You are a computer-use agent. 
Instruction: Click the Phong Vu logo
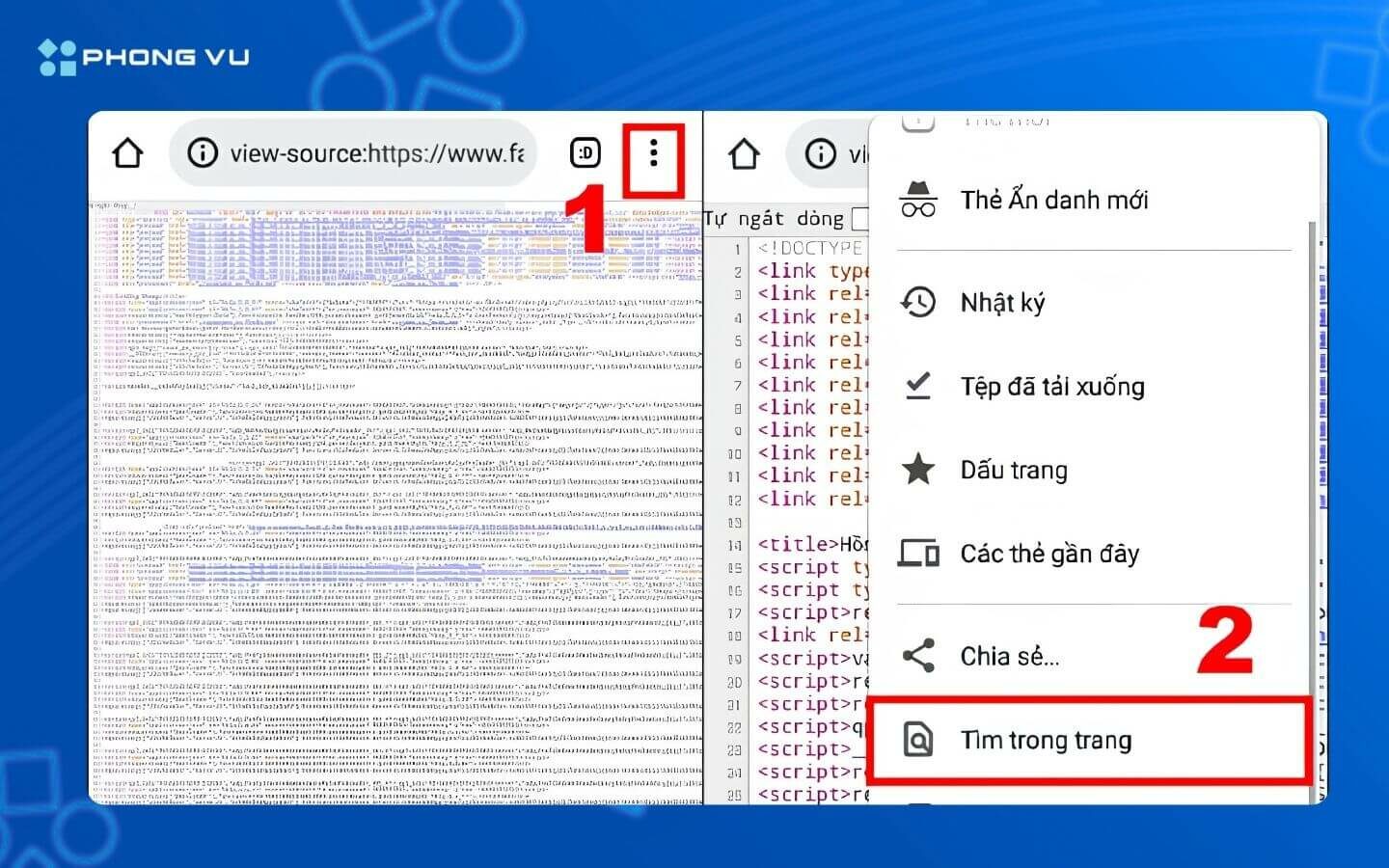(x=144, y=57)
